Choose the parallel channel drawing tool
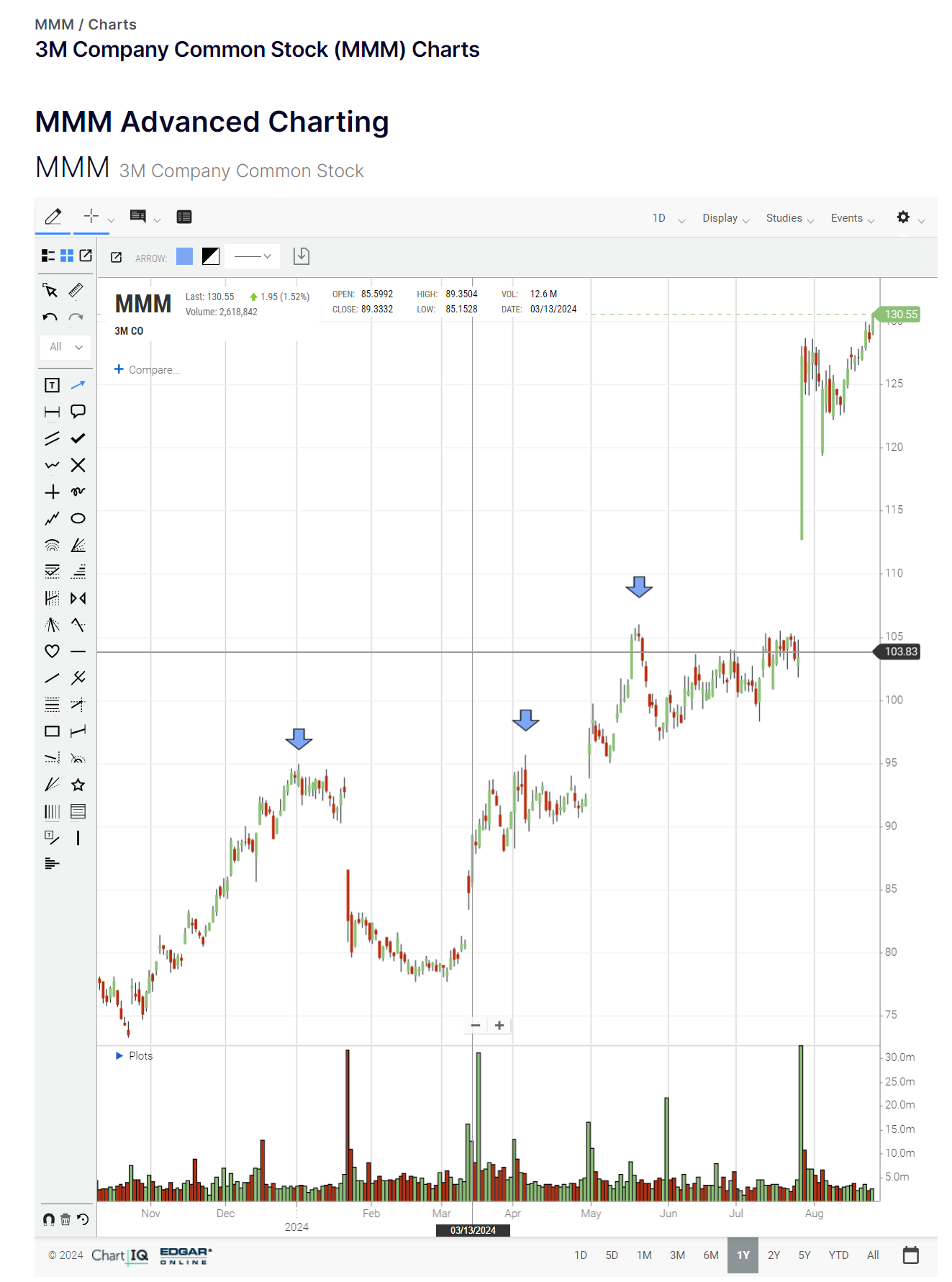 [x=52, y=438]
